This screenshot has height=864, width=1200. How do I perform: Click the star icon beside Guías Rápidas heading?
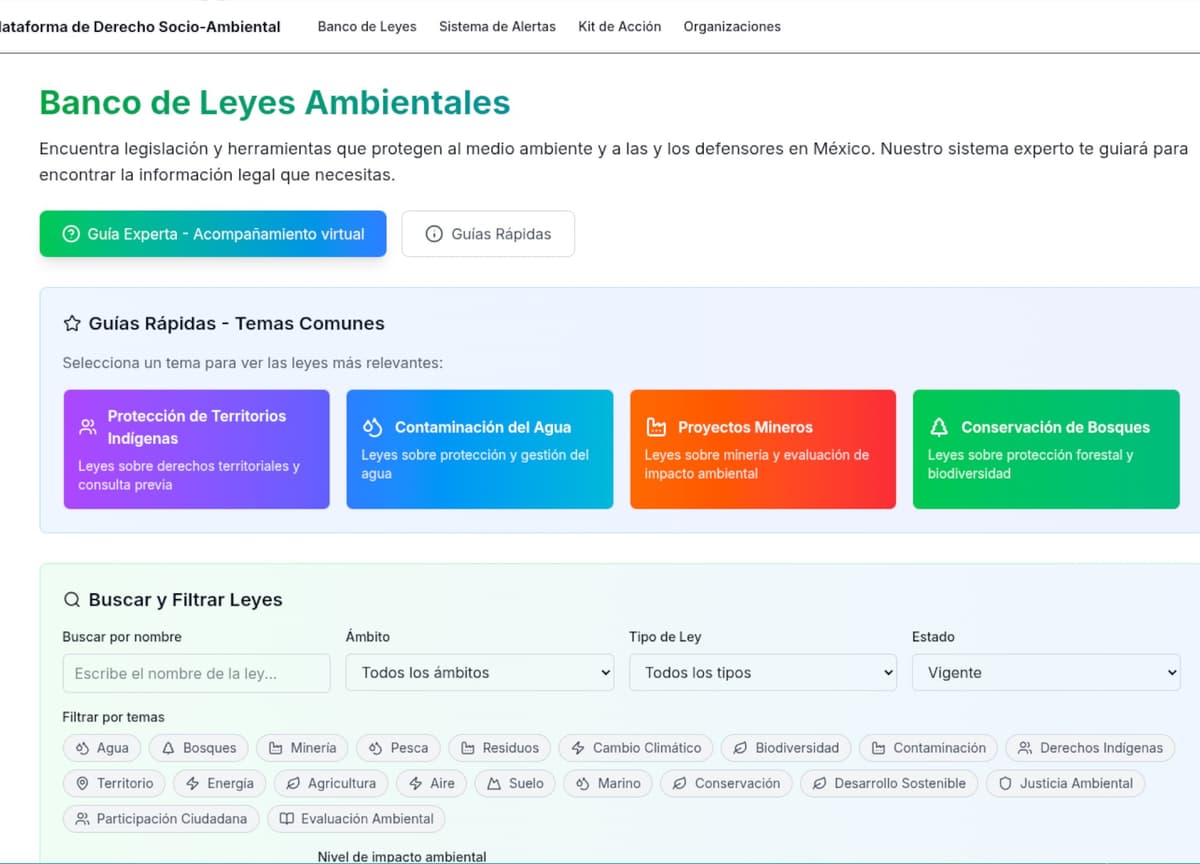[x=72, y=323]
